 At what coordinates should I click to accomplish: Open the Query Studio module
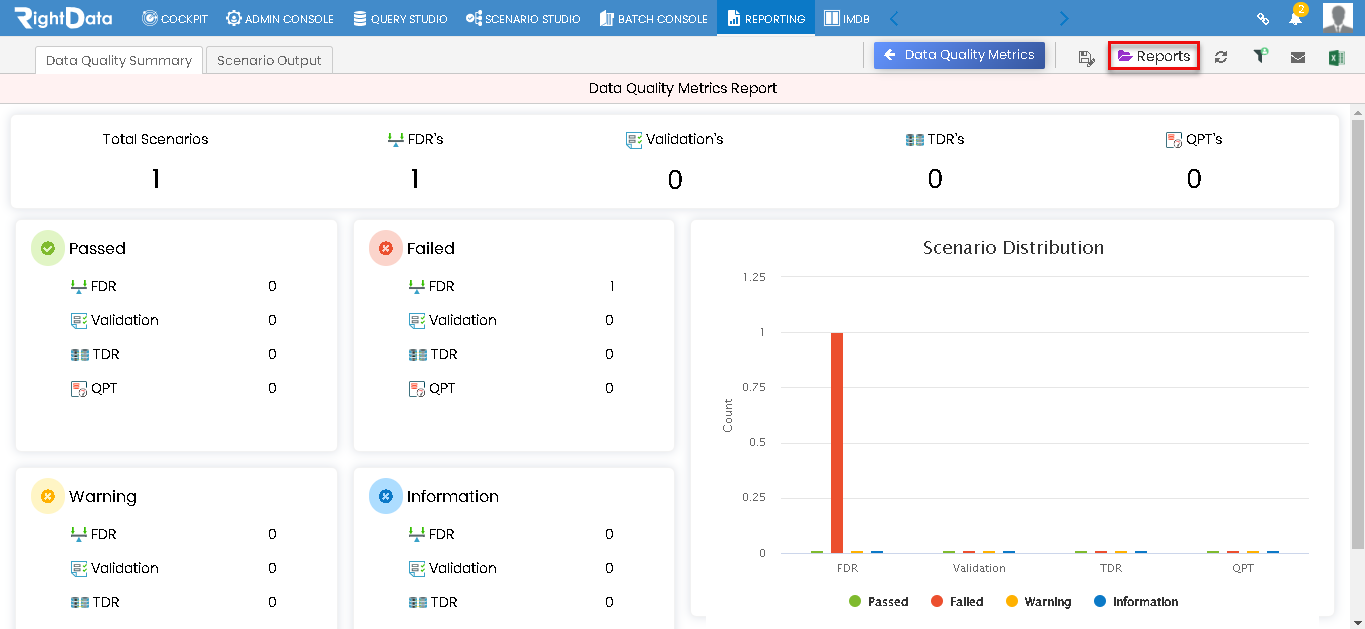pos(400,18)
